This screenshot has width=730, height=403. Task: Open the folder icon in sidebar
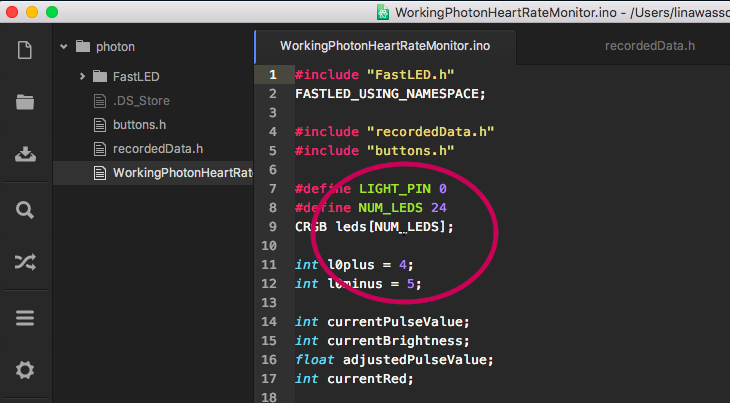point(25,102)
